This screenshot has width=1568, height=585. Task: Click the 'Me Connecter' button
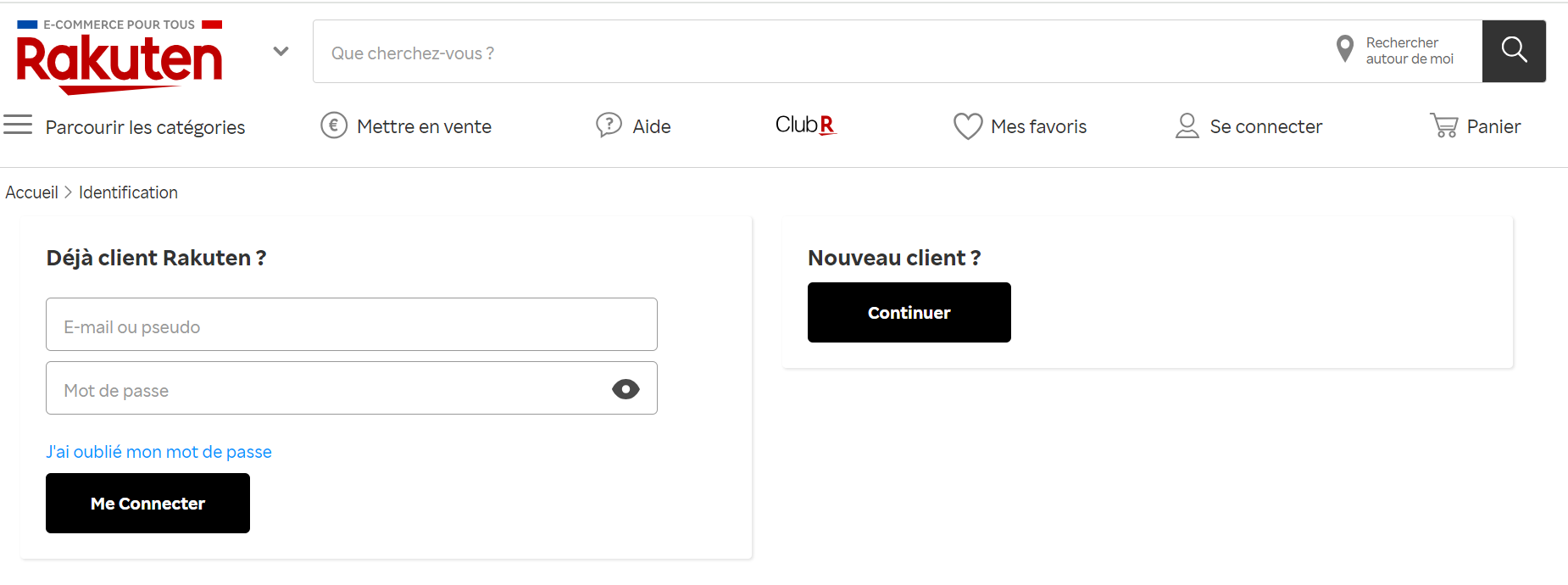(x=147, y=504)
